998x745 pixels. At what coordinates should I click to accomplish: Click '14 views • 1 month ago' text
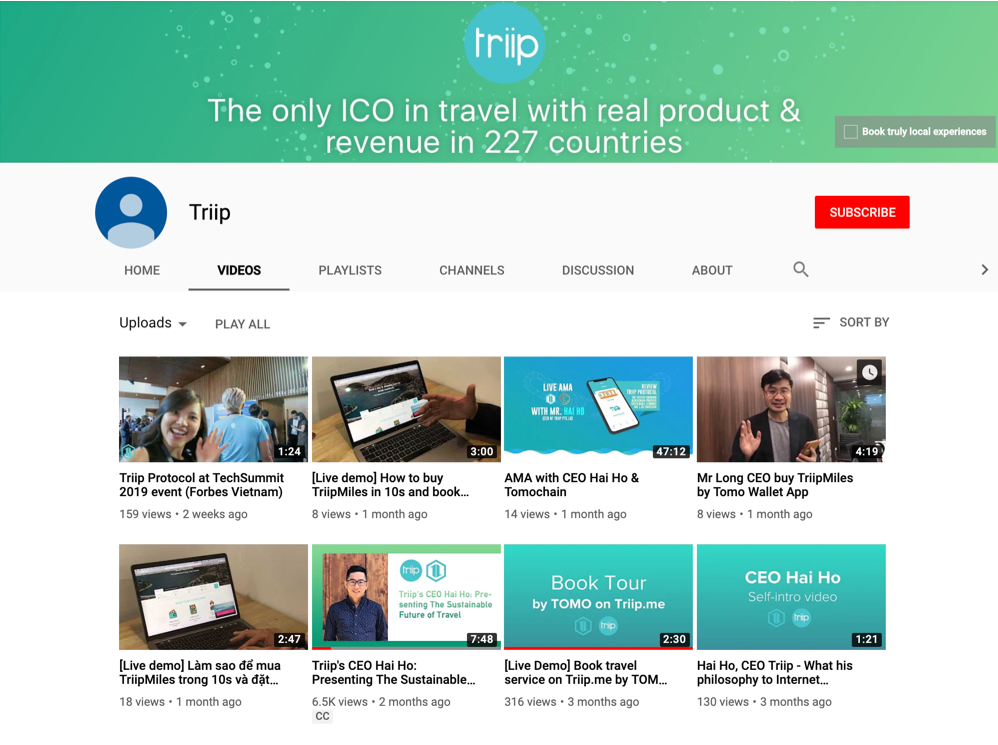coord(565,514)
